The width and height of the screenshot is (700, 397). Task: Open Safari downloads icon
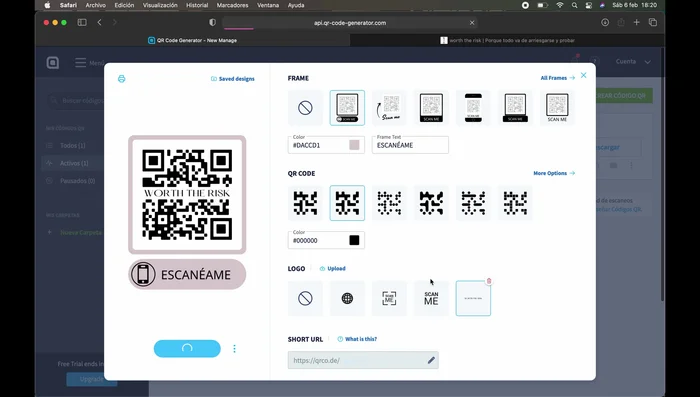[x=605, y=22]
